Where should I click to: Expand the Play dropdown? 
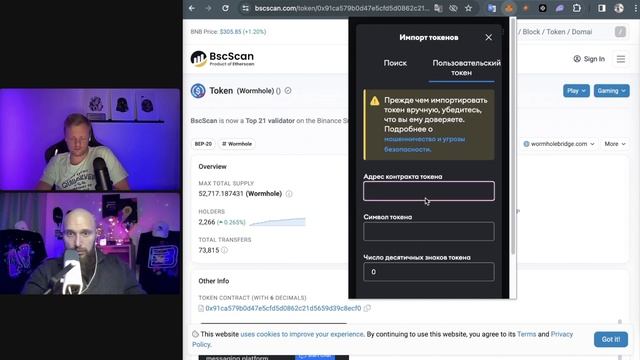pyautogui.click(x=576, y=91)
